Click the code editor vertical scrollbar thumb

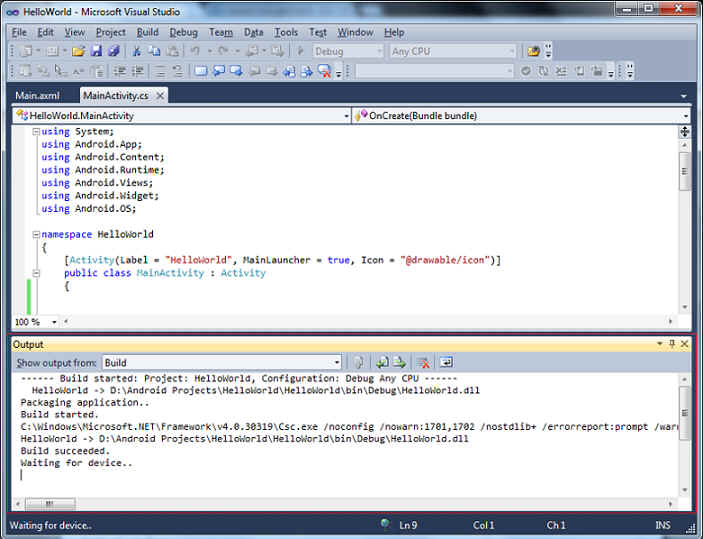(x=684, y=171)
